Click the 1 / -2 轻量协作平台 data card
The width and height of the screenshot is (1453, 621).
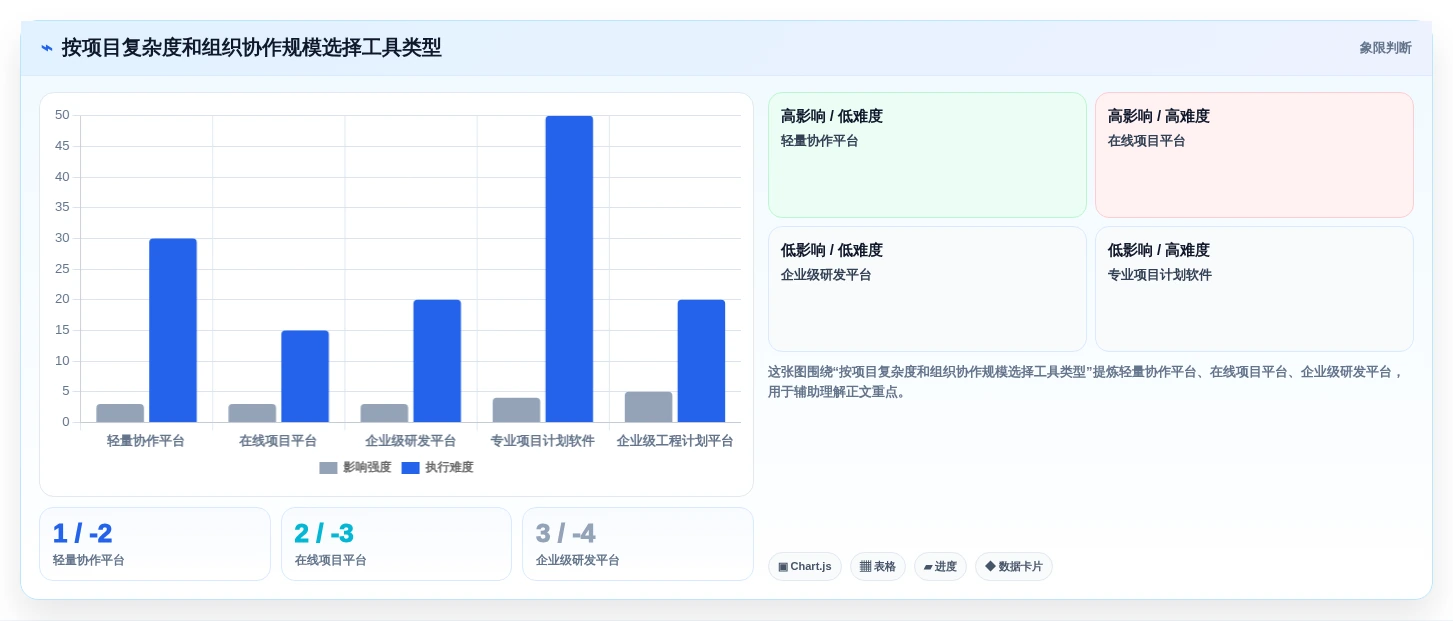coord(155,544)
